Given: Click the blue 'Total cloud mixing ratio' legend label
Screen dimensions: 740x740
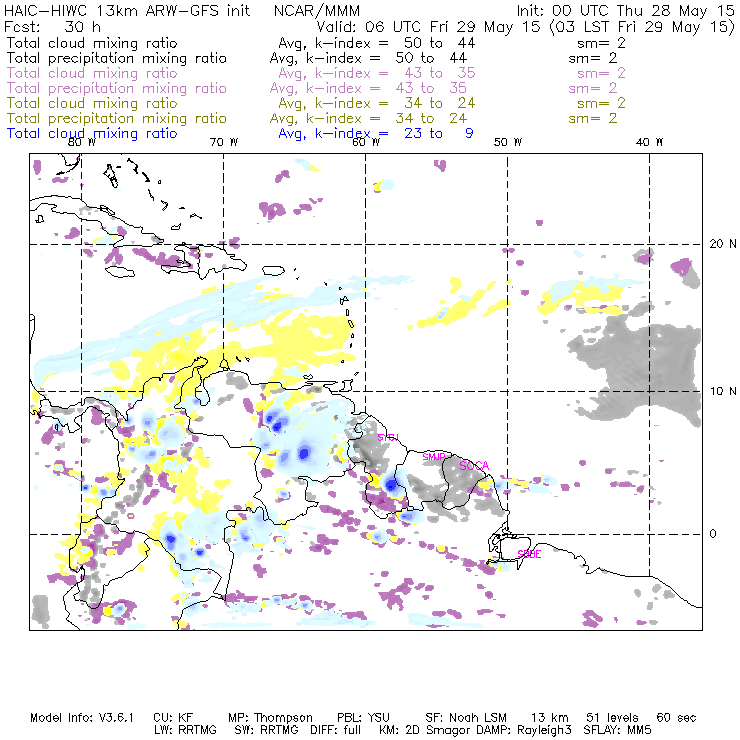Looking at the screenshot, I should pos(92,134).
